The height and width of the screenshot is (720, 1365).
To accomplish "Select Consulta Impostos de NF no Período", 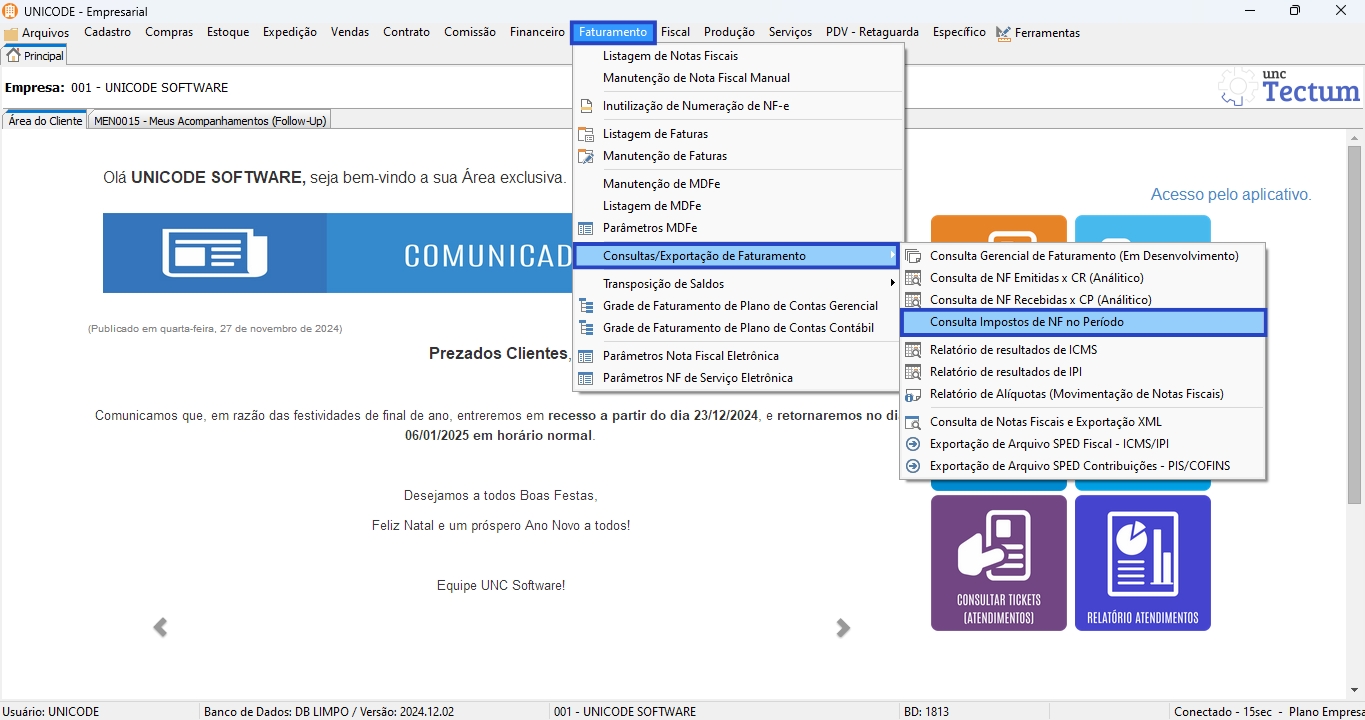I will click(1082, 322).
